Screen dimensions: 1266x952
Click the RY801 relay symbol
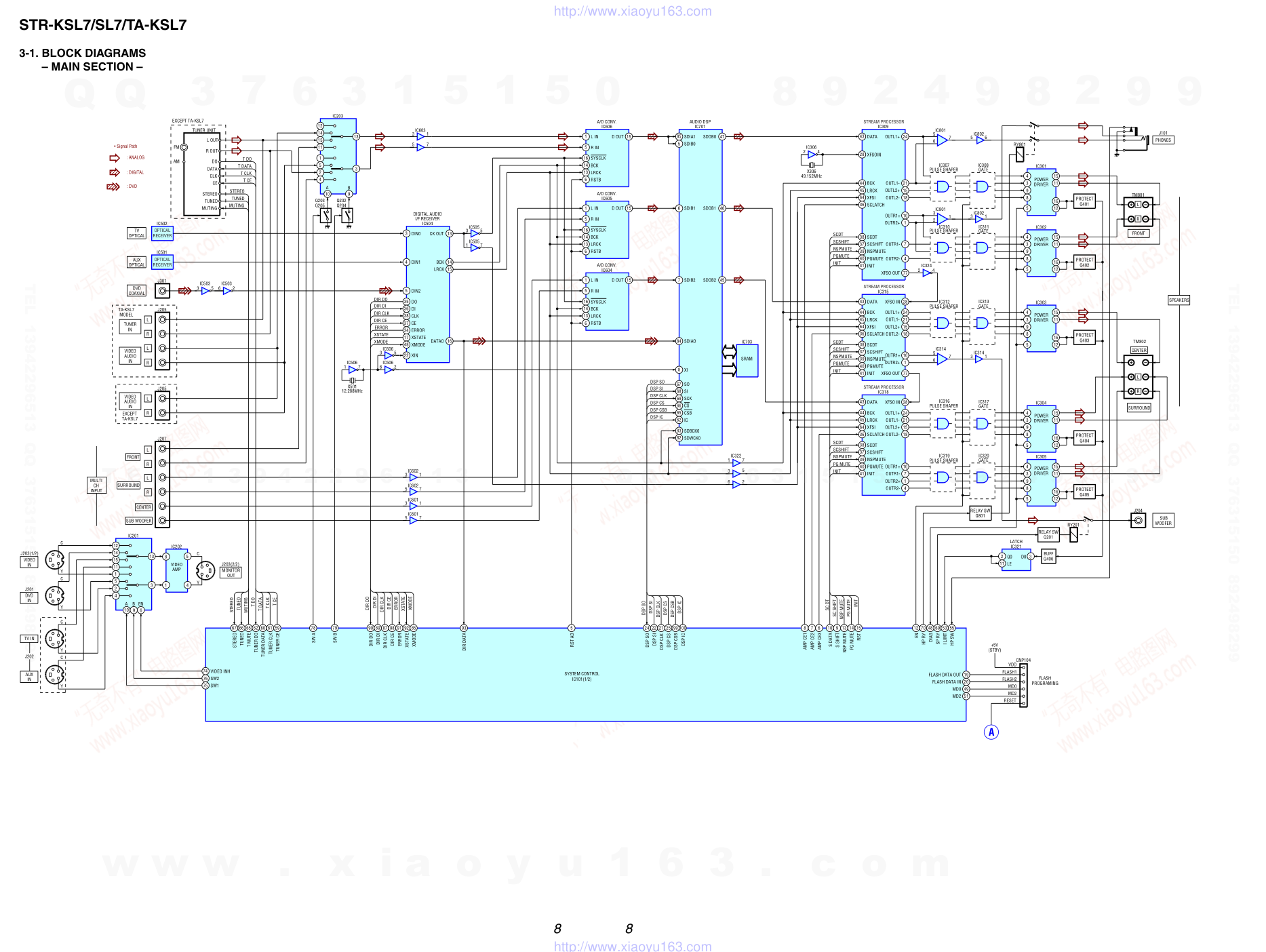pyautogui.click(x=1020, y=155)
